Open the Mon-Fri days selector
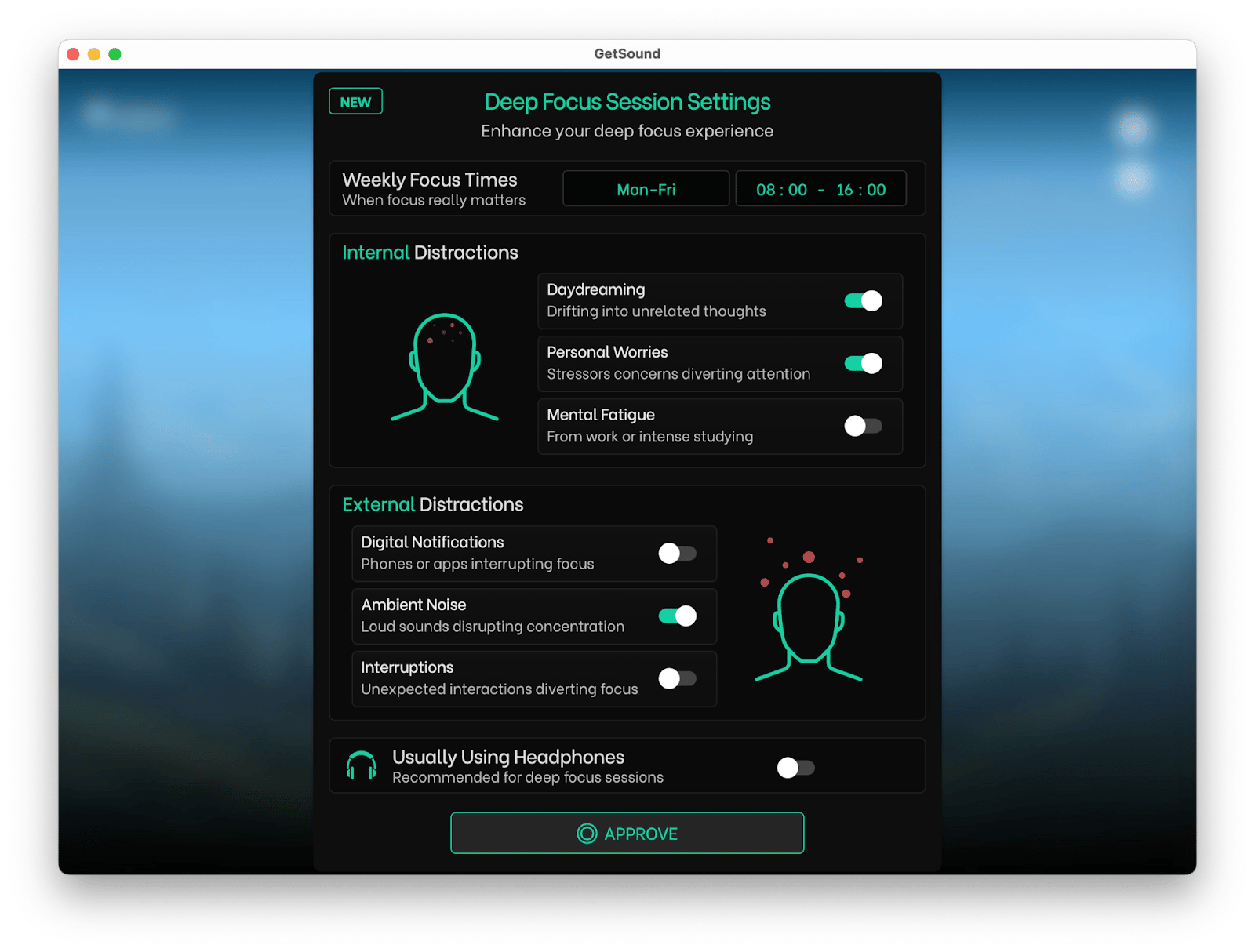 (646, 190)
